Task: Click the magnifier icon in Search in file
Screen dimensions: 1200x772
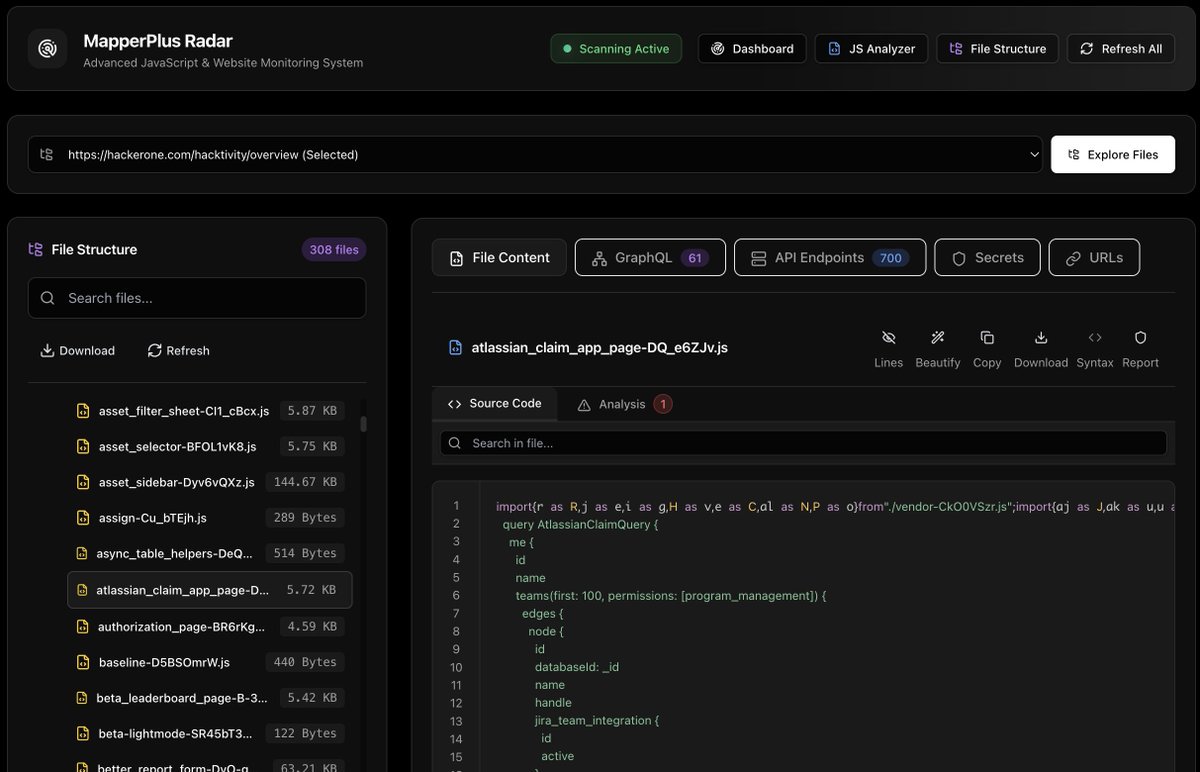Action: tap(455, 443)
